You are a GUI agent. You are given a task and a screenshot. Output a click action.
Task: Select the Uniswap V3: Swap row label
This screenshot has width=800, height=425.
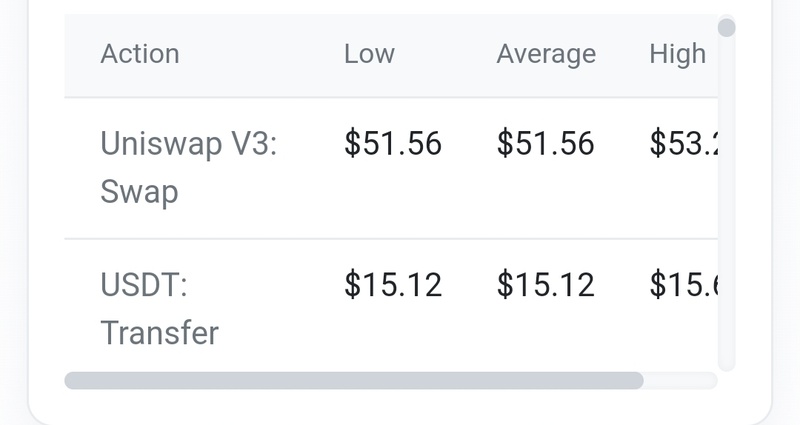tap(189, 167)
